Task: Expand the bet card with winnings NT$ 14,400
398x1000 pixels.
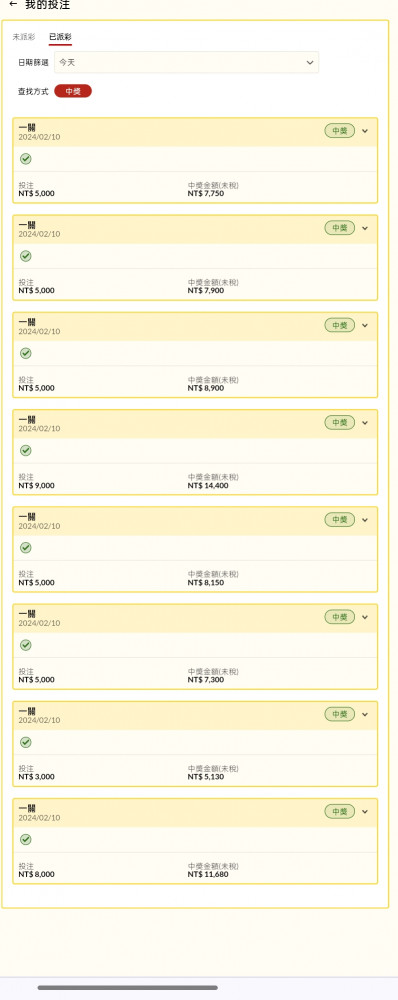Action: pyautogui.click(x=365, y=422)
